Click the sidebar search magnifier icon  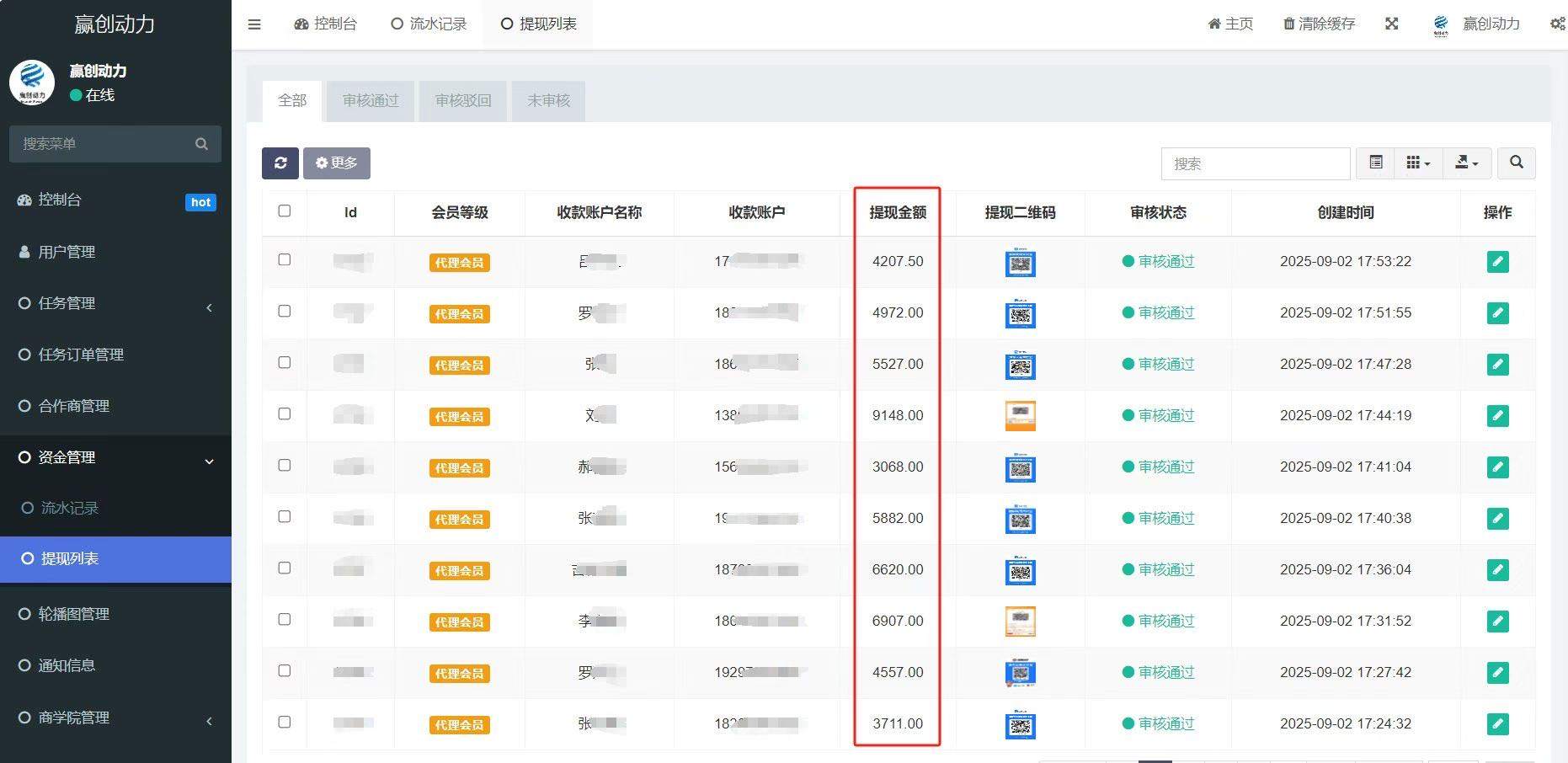201,144
